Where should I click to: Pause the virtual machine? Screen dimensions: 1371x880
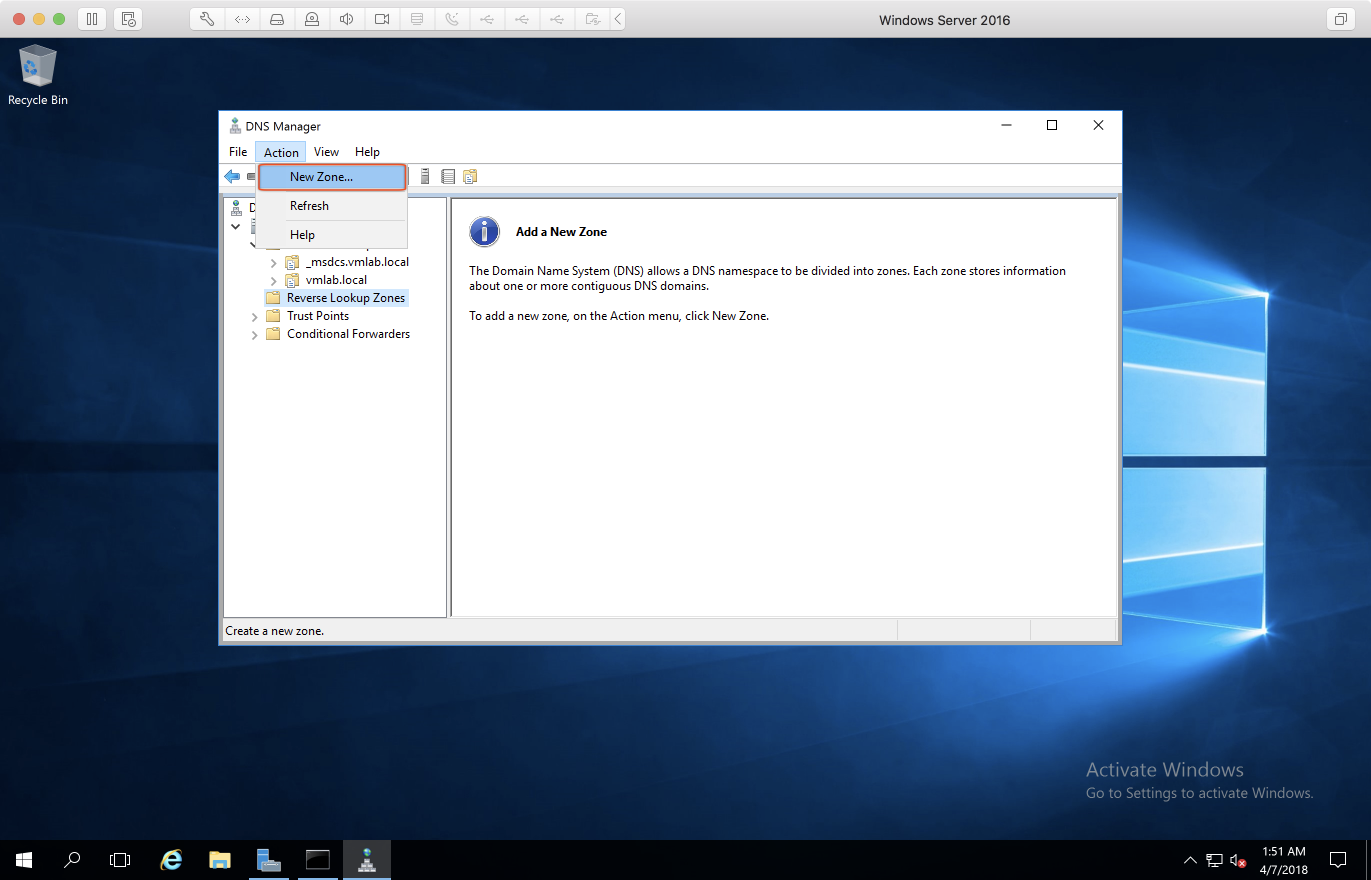91,19
